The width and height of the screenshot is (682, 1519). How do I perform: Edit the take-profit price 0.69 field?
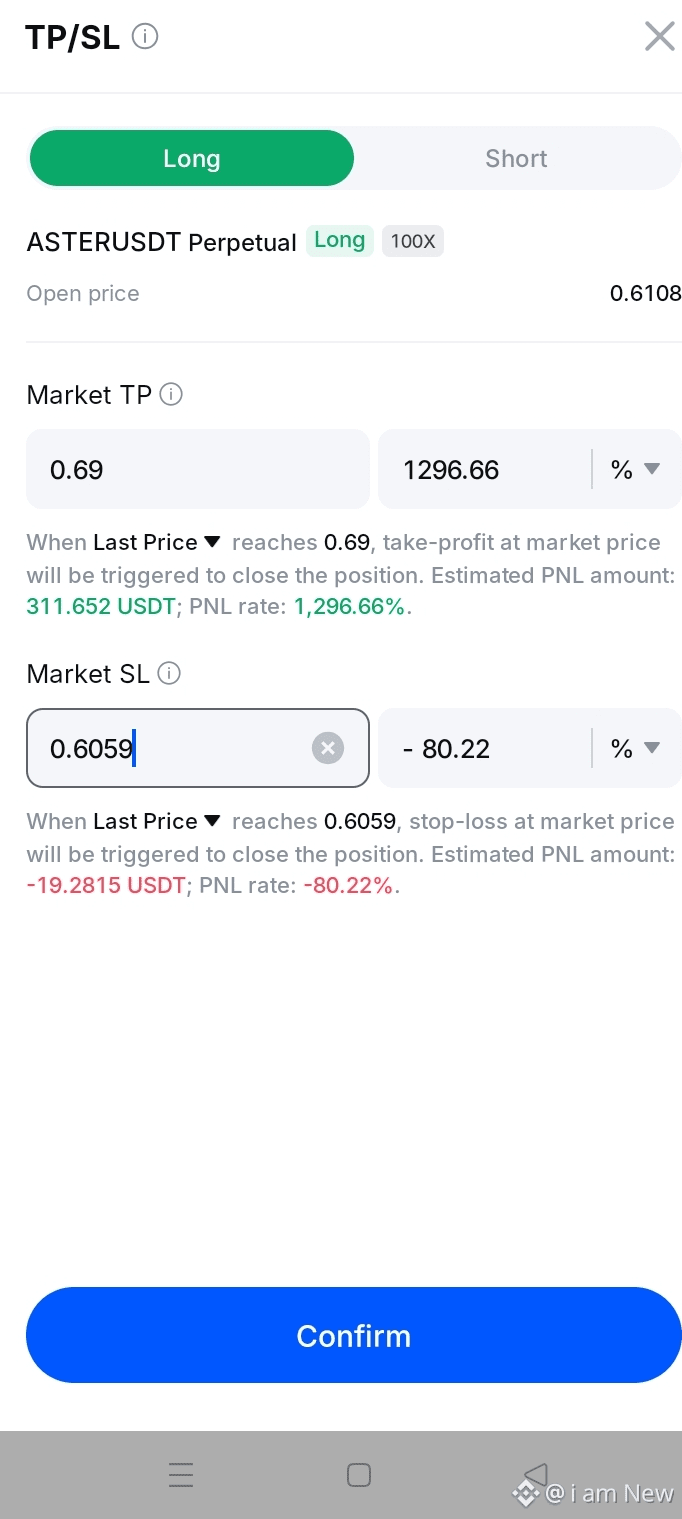198,469
